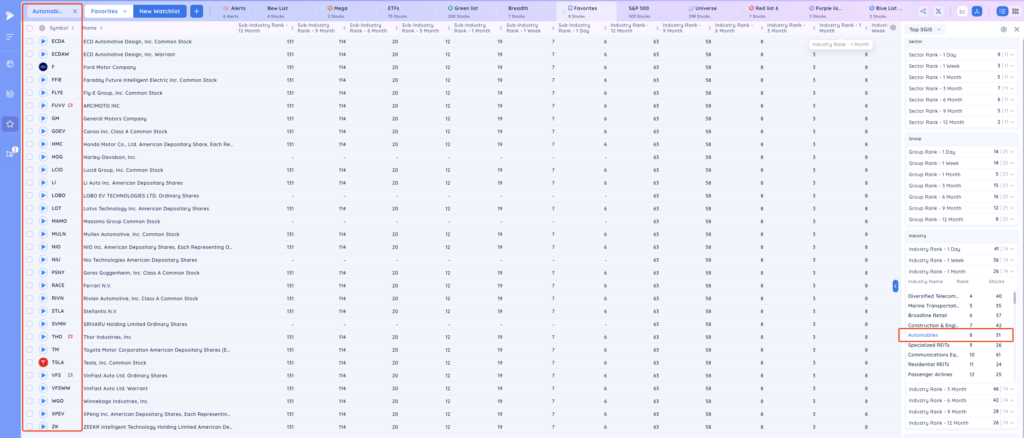Switch to the Red list 6 tab
Viewport: 1024px width, 438px height.
click(763, 11)
